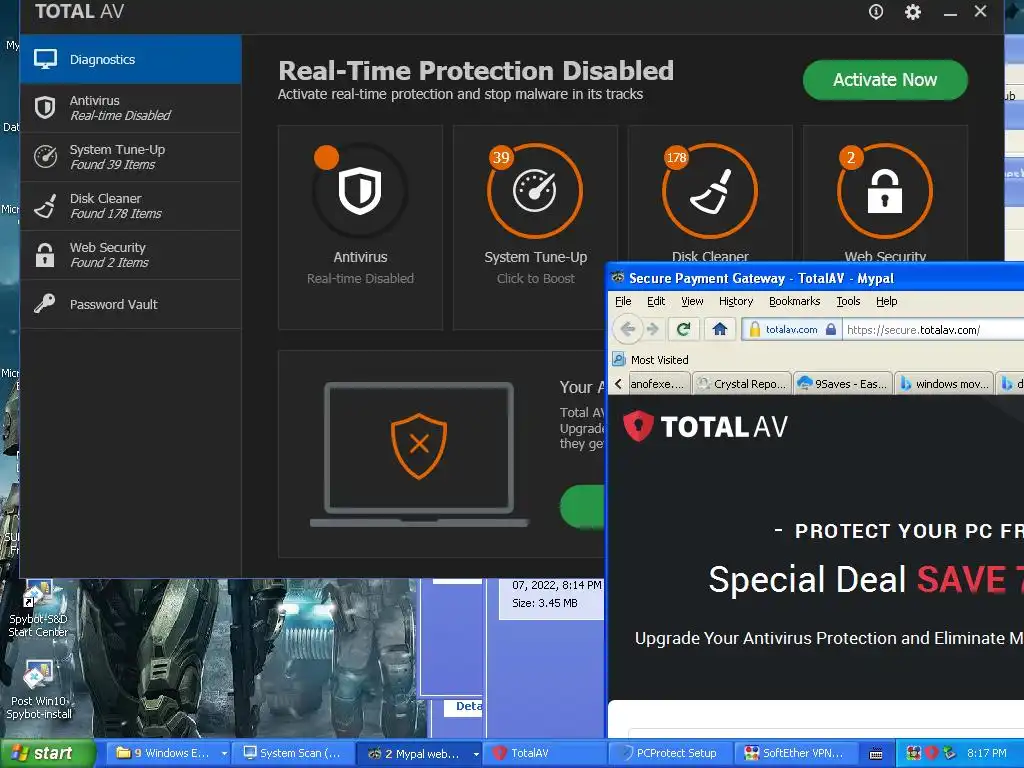Open TotalAV settings gear

coord(912,12)
